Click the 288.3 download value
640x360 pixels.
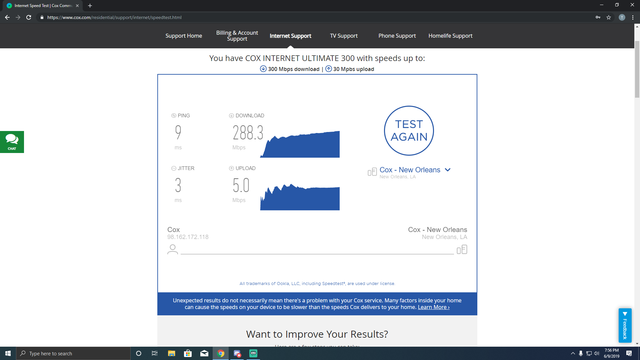pyautogui.click(x=248, y=133)
